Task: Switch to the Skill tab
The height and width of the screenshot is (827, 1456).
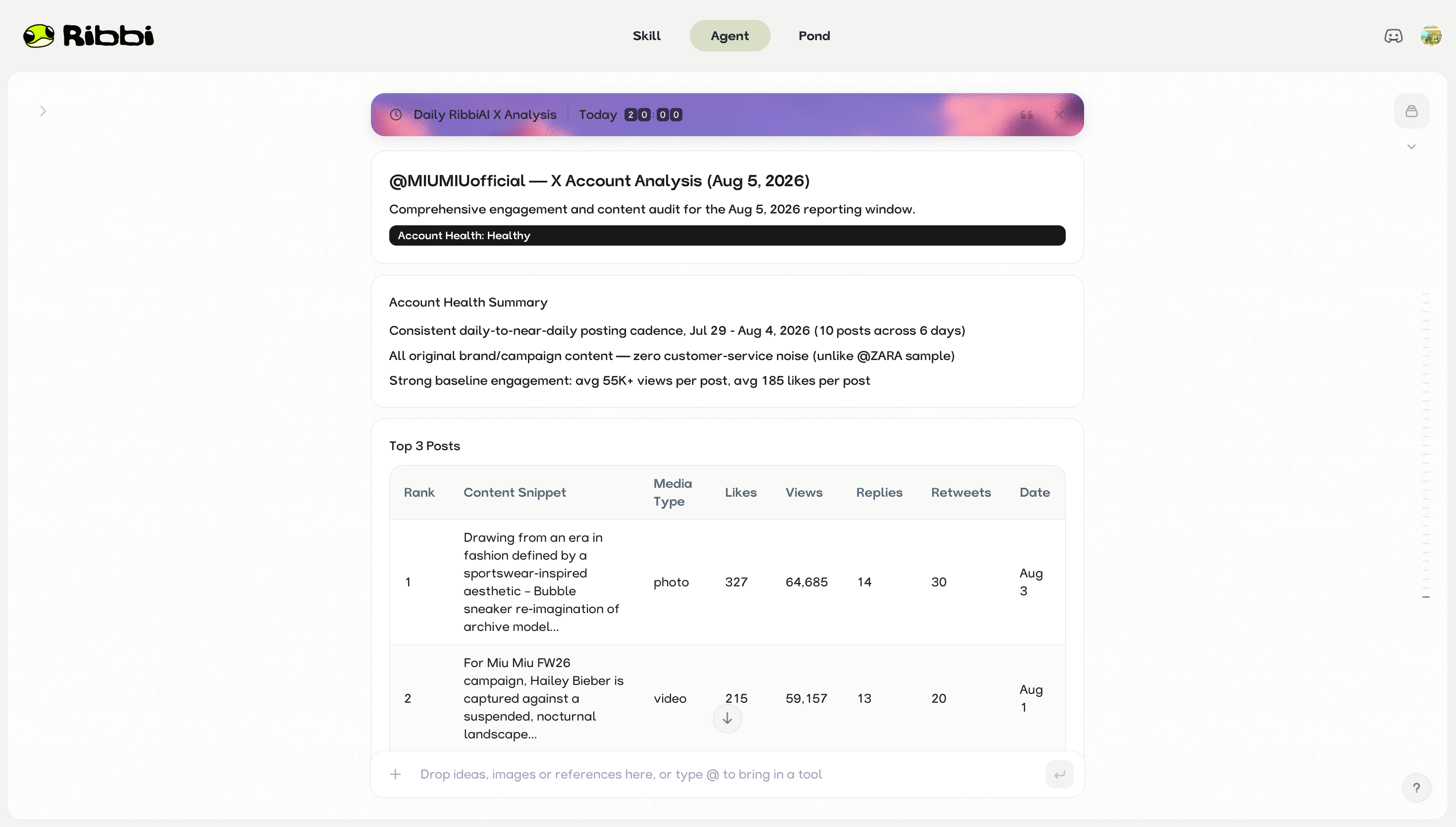Action: (646, 36)
